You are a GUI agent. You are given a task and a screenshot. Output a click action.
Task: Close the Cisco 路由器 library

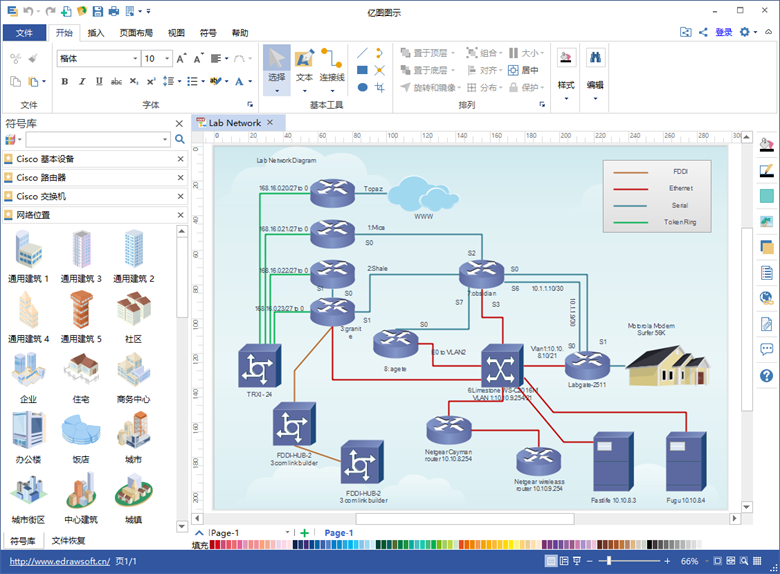pyautogui.click(x=181, y=178)
